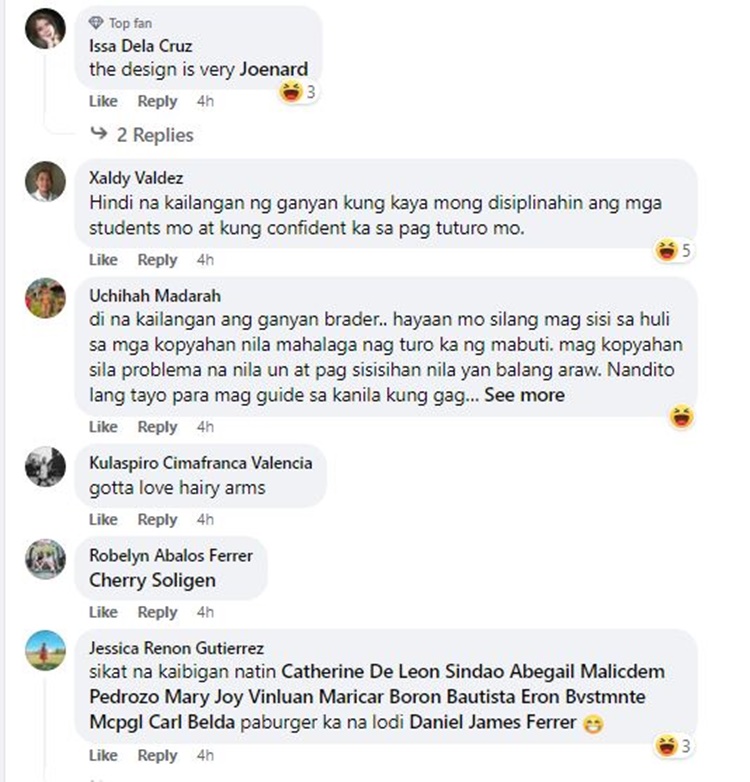View reactions on Jessica Renon Gutierrez's comment

coord(673,746)
